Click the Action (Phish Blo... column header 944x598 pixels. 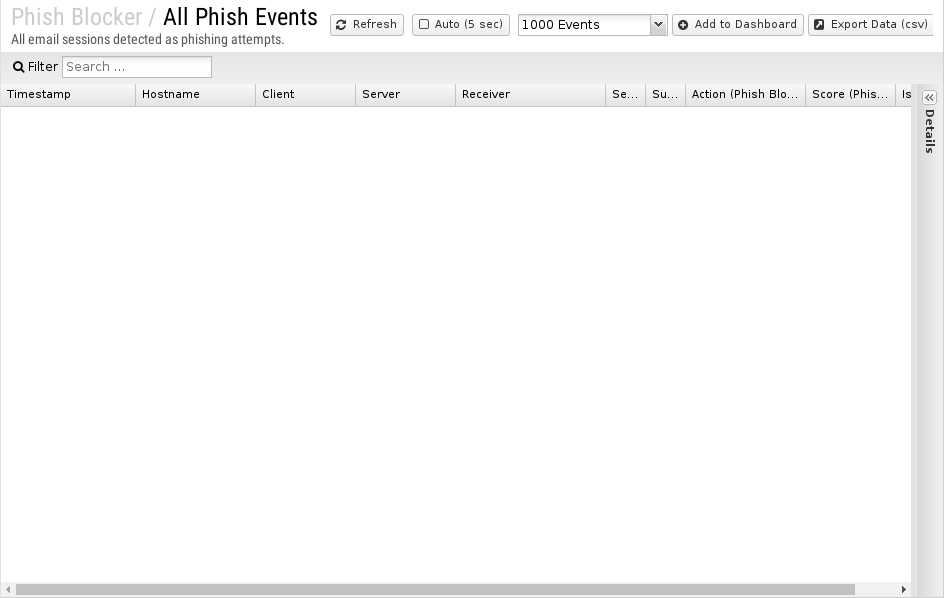click(745, 95)
